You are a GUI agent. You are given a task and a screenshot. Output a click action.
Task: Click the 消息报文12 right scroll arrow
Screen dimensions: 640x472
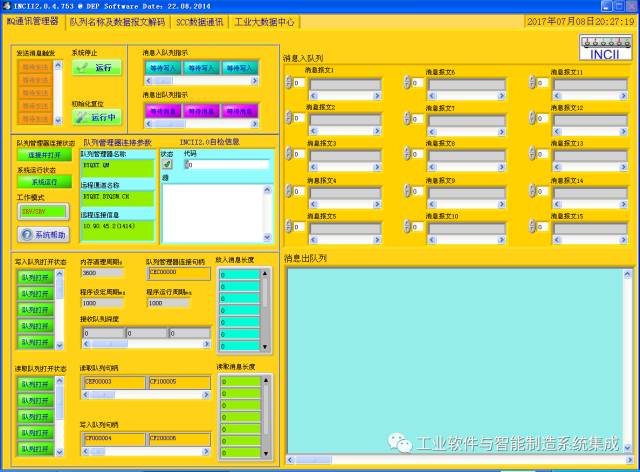click(x=623, y=131)
